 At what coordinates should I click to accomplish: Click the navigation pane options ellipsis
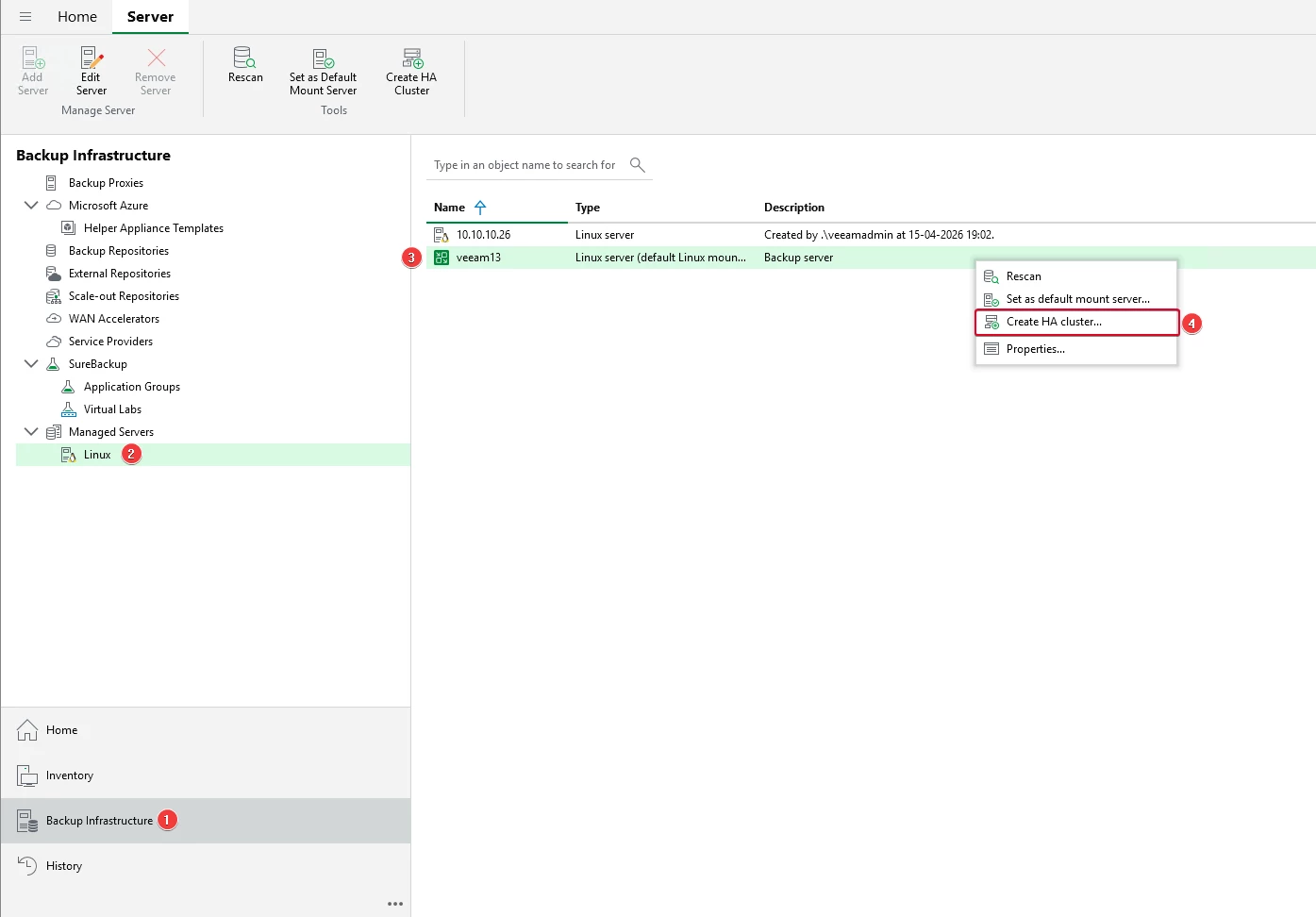point(395,904)
